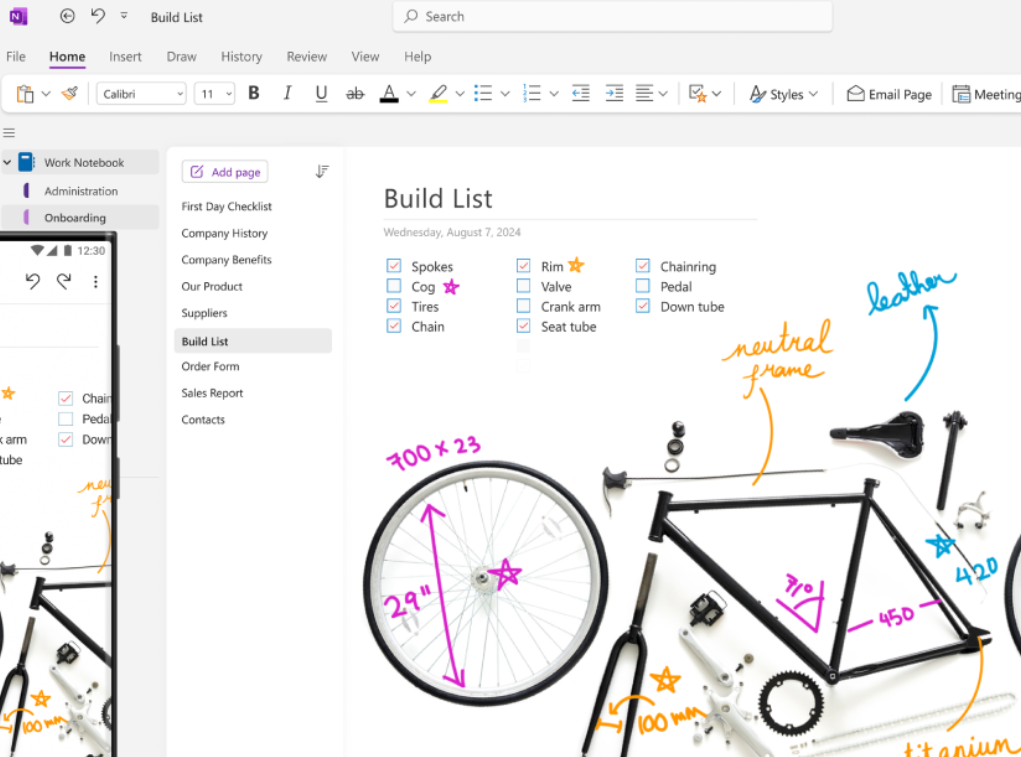1021x757 pixels.
Task: Click the Search box in title bar
Action: (x=612, y=17)
